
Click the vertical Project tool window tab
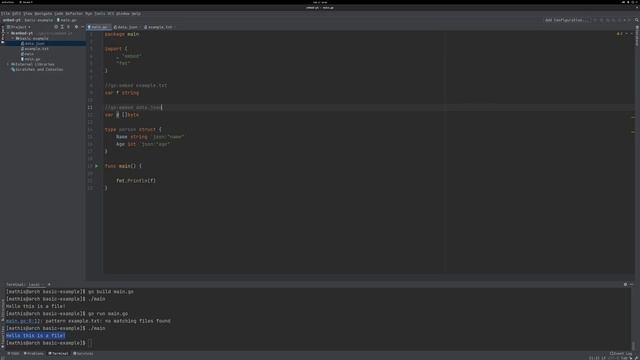2,34
